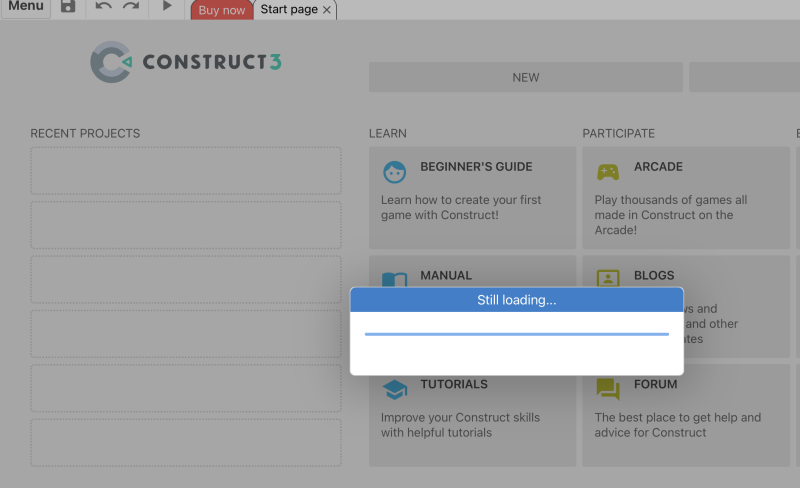Click the Buy now tab
This screenshot has height=488, width=800.
pos(222,10)
